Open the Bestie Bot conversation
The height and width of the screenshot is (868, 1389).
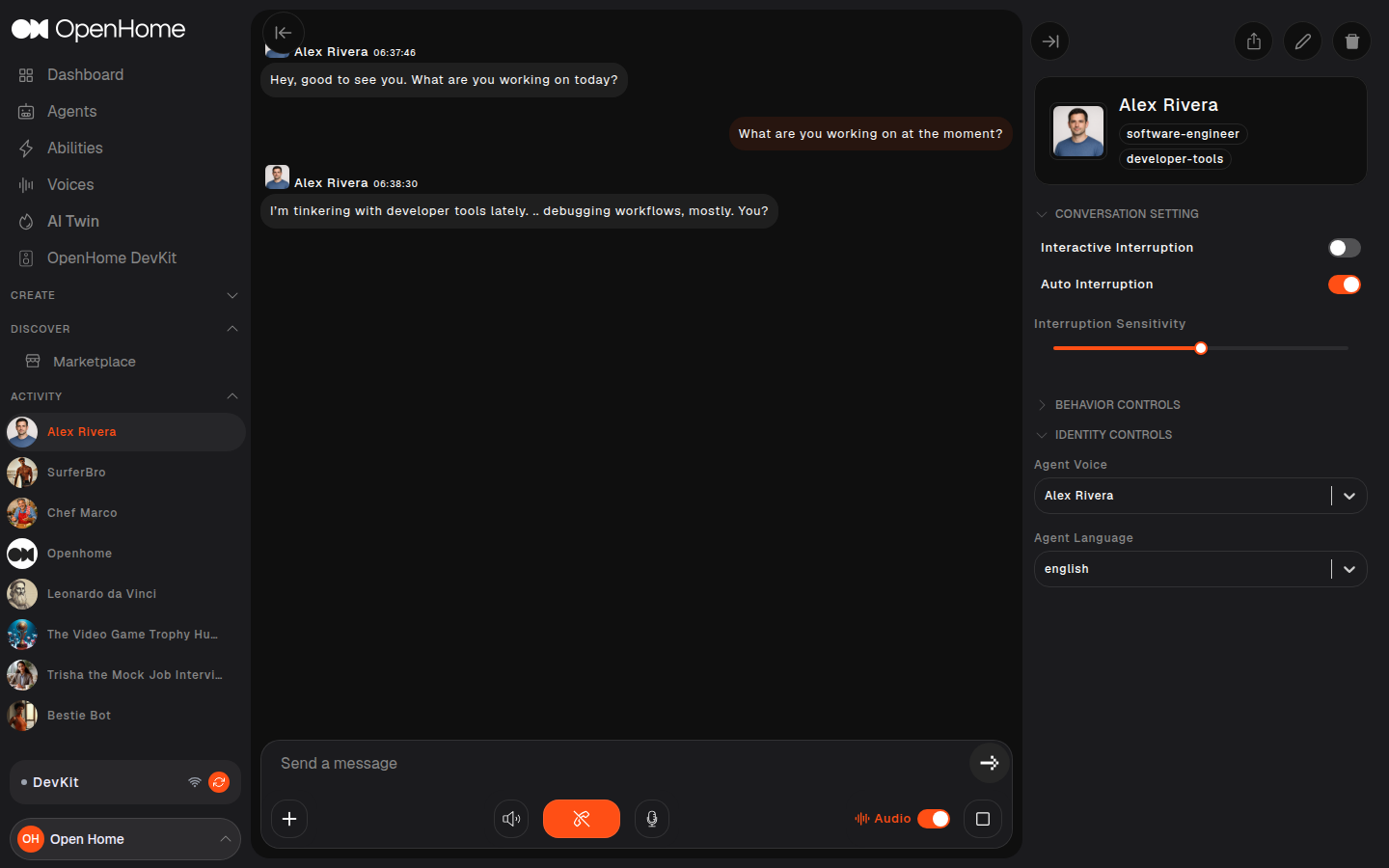click(x=123, y=716)
